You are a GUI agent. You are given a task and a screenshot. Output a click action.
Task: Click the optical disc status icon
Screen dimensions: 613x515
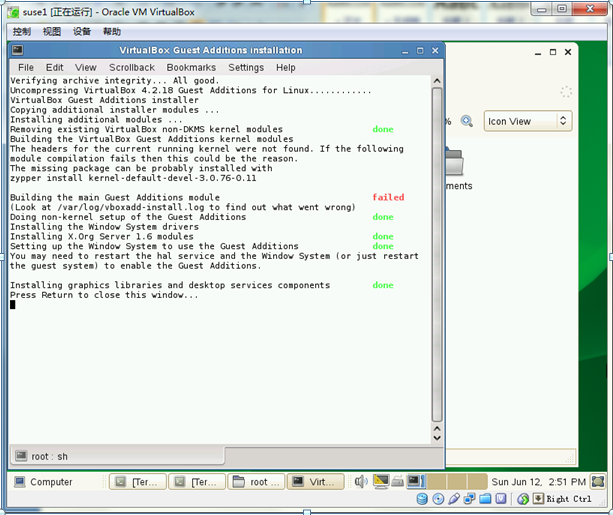[x=438, y=499]
